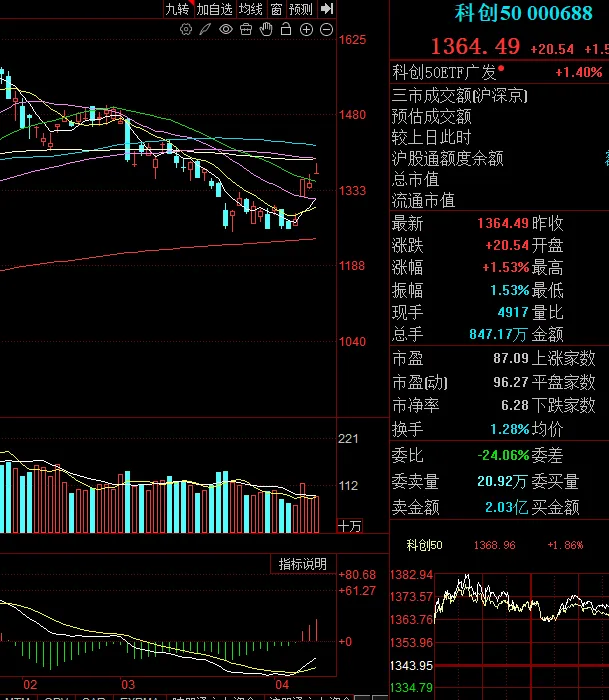Click the +80.68 MACD axis label
The height and width of the screenshot is (700, 609).
click(357, 575)
